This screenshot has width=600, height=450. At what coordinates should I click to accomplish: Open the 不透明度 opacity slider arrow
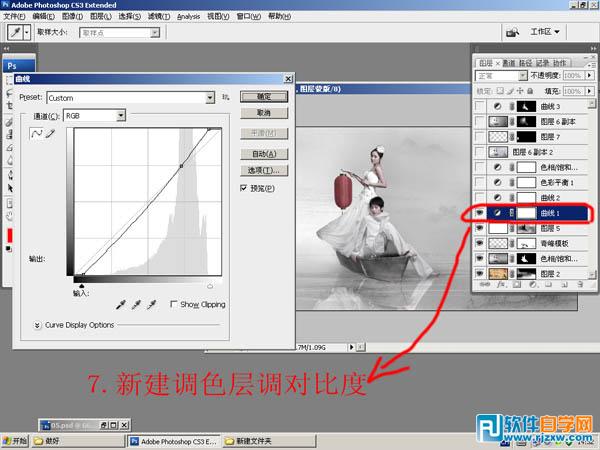pos(590,76)
